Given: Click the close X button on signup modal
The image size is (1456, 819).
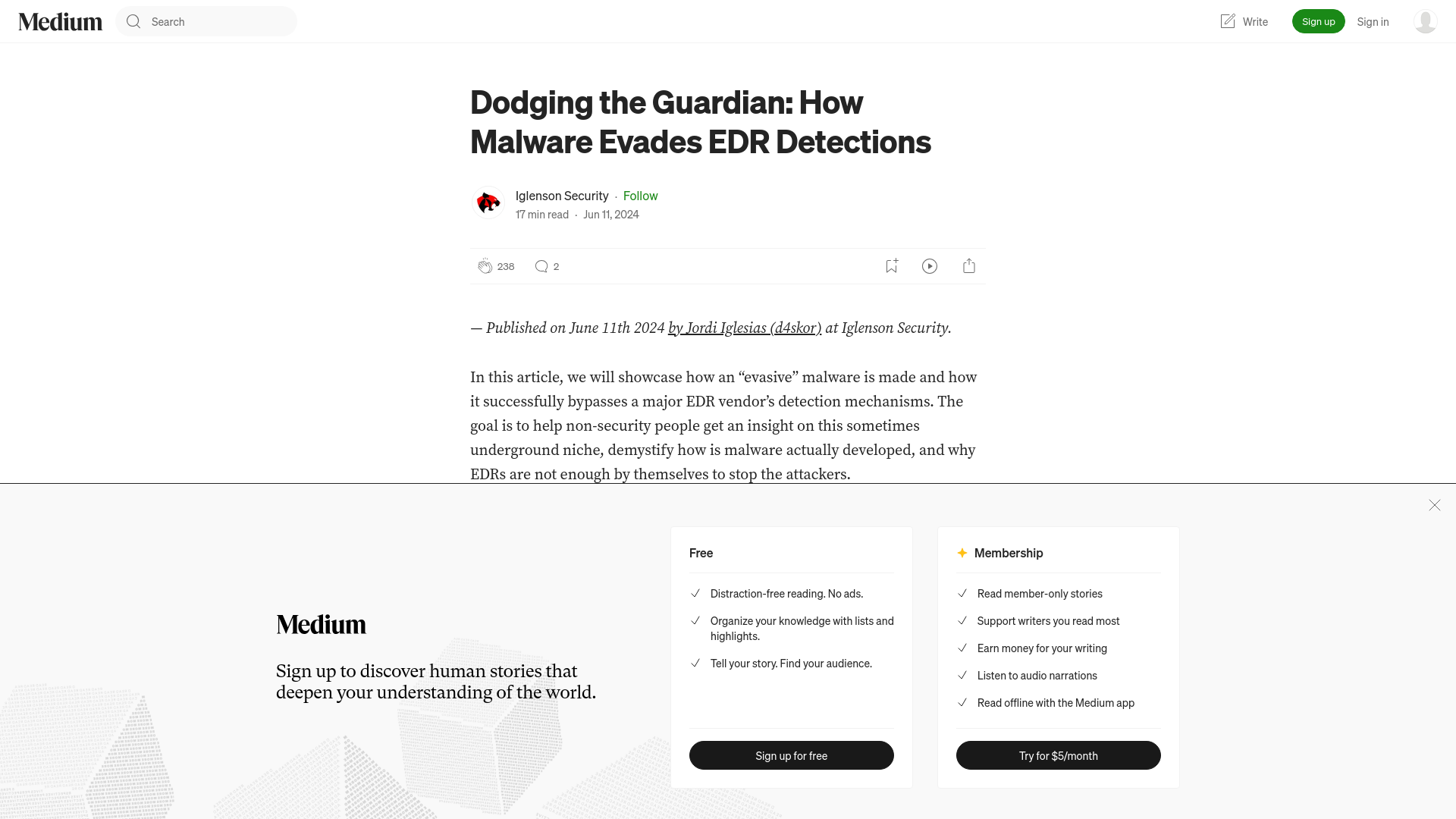Looking at the screenshot, I should click(1435, 505).
